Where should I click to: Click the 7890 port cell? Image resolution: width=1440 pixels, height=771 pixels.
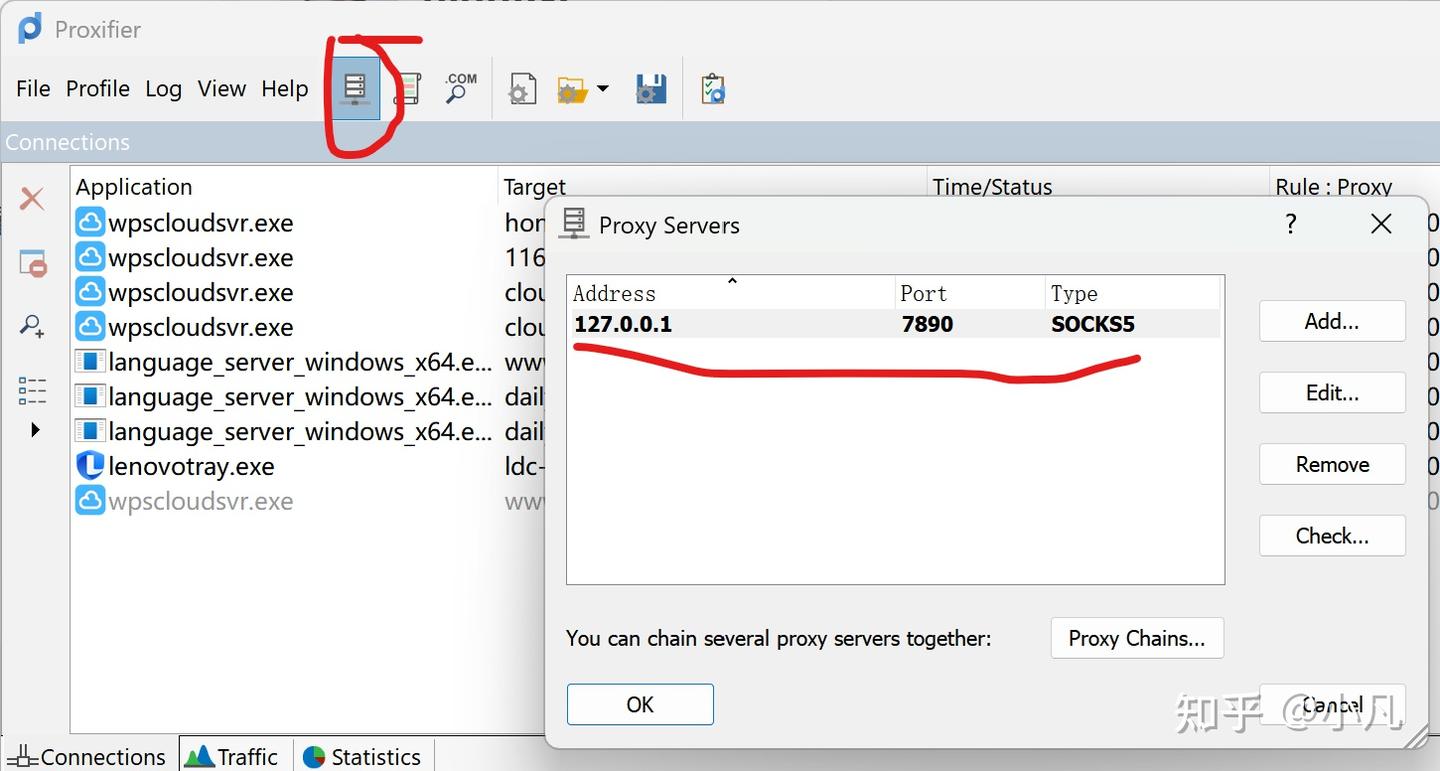pyautogui.click(x=927, y=324)
